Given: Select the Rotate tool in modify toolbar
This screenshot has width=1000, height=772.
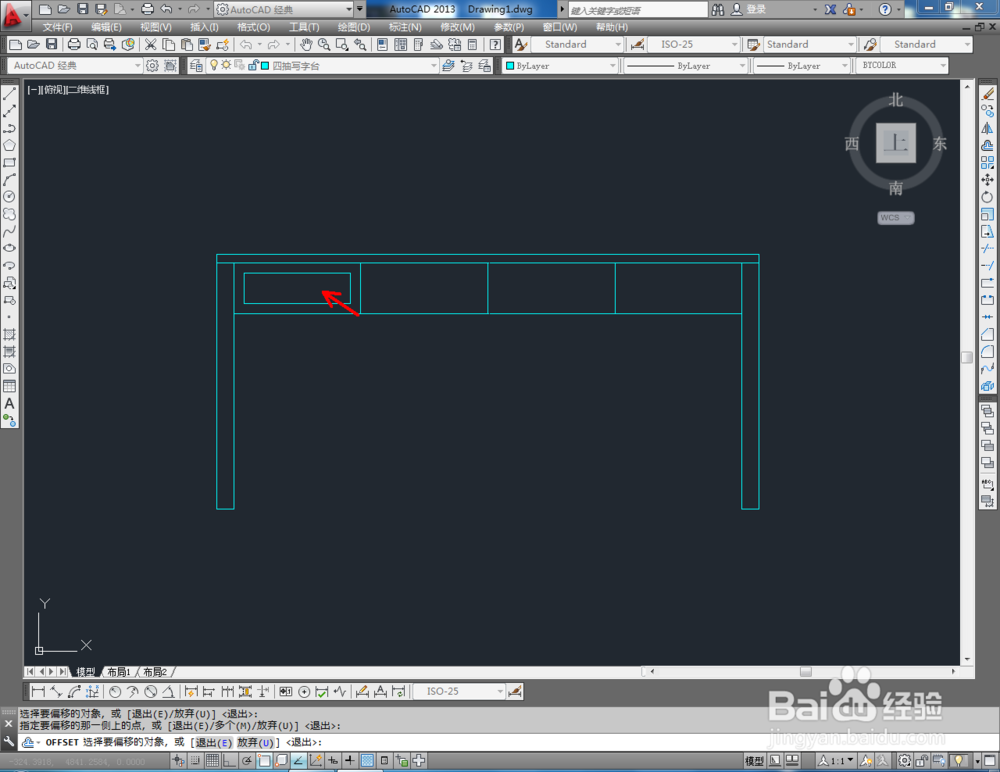Looking at the screenshot, I should coord(987,197).
